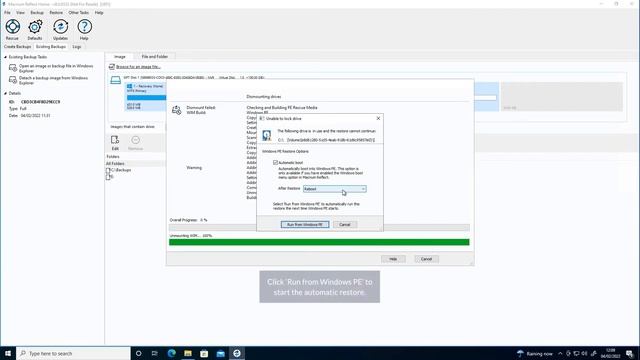Screen dimensions: 640x360
Task: Click Help button in restore progress window
Action: point(393,259)
